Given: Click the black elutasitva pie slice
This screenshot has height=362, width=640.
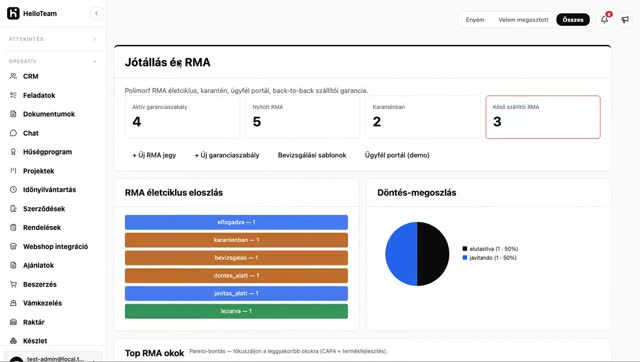Looking at the screenshot, I should click(x=433, y=254).
